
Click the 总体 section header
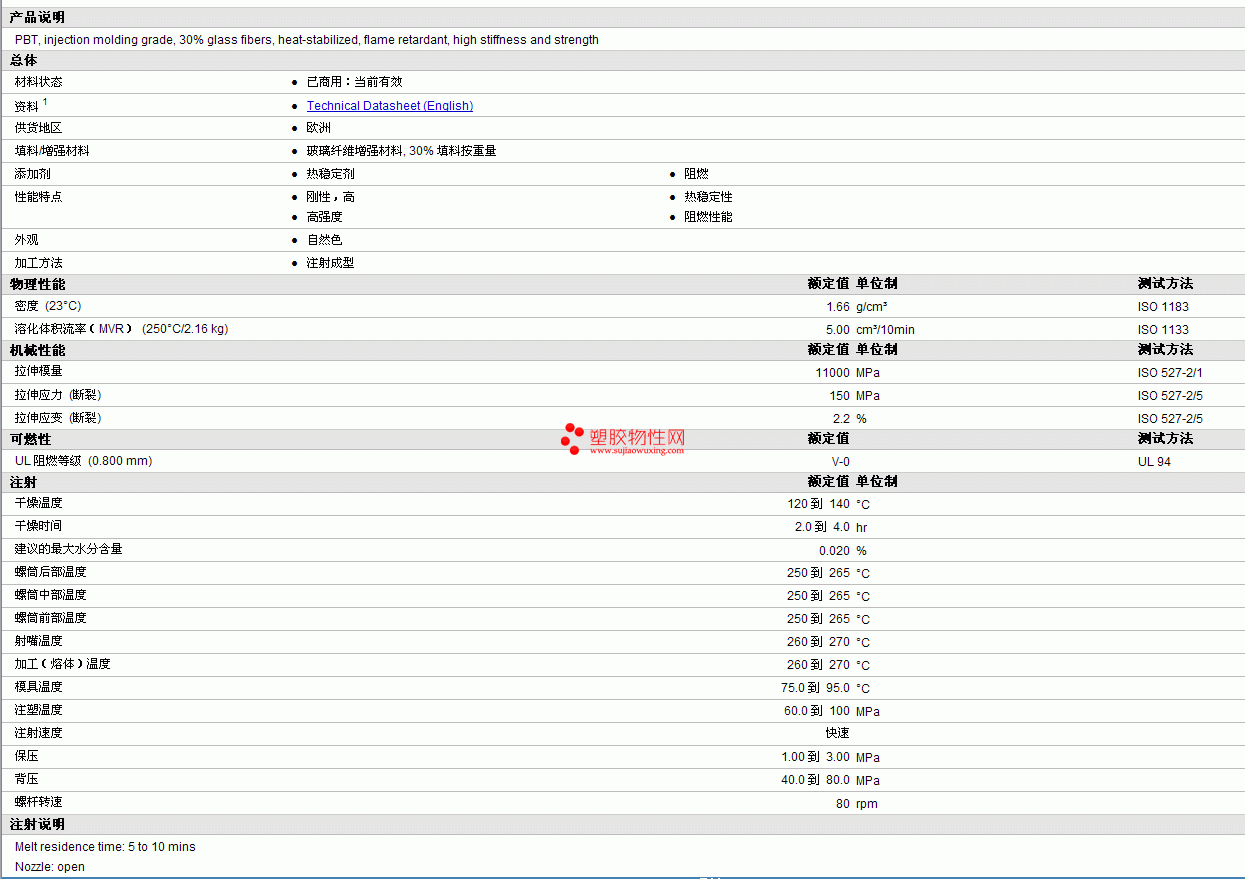pyautogui.click(x=24, y=61)
